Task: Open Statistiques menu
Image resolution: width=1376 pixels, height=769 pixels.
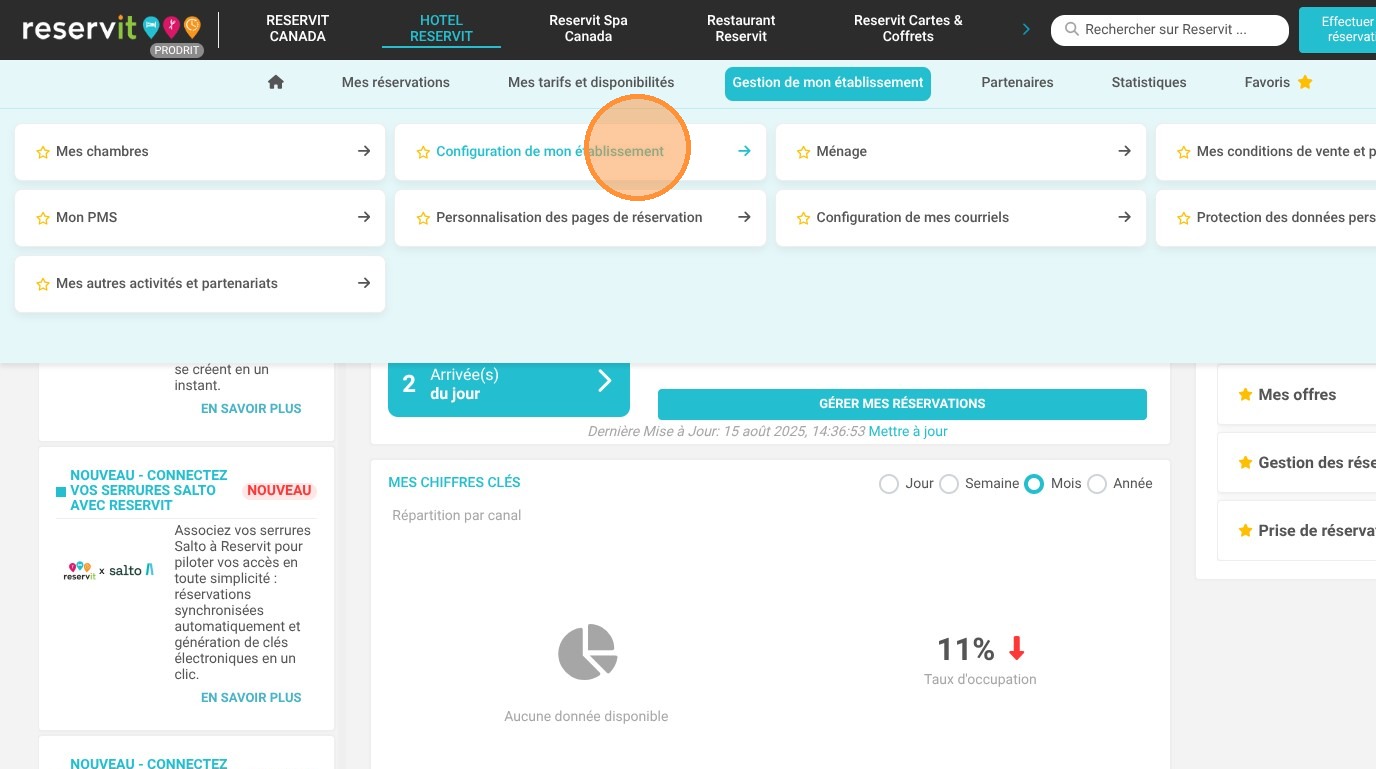Action: 1149,82
